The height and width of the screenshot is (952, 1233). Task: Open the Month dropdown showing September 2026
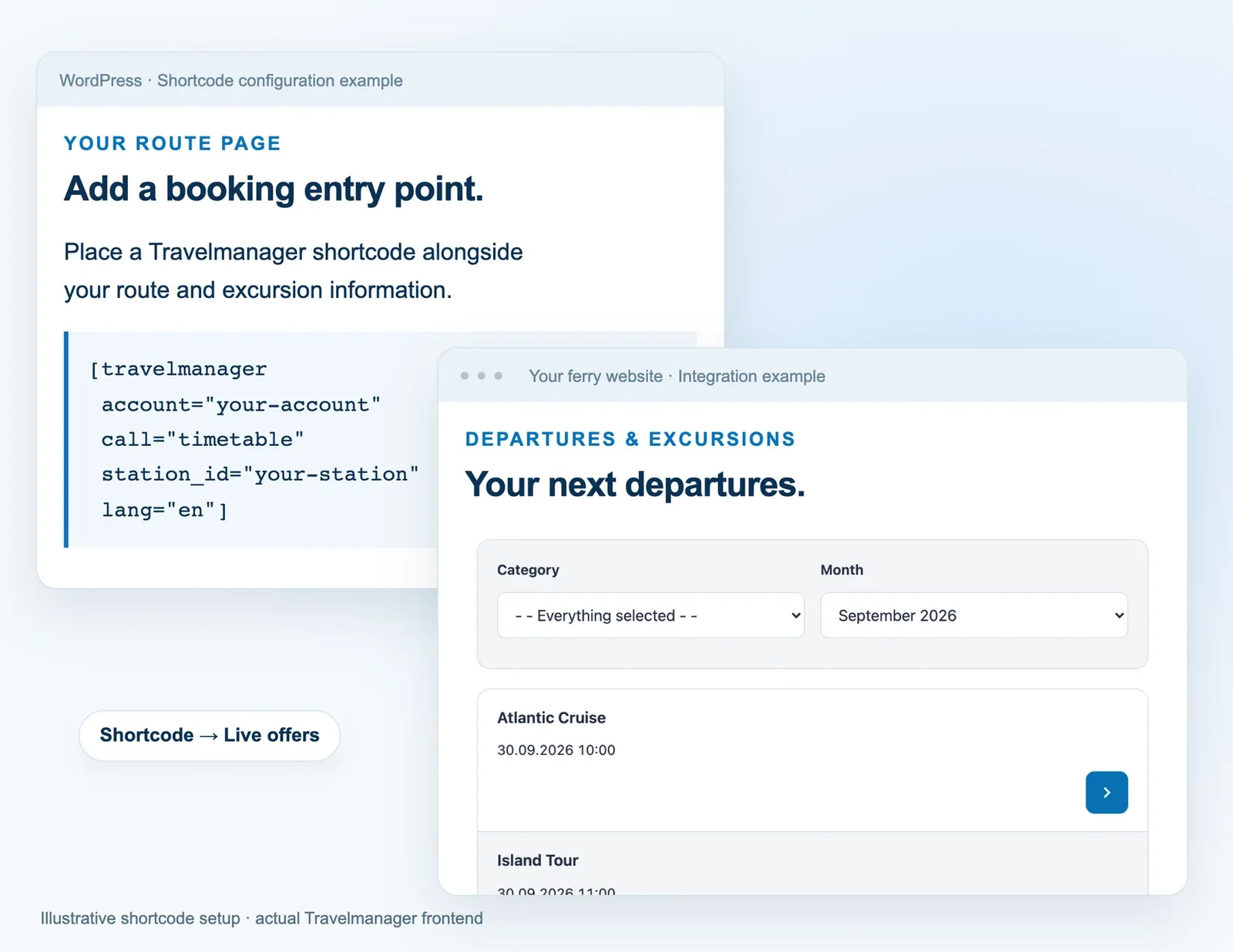coord(974,615)
